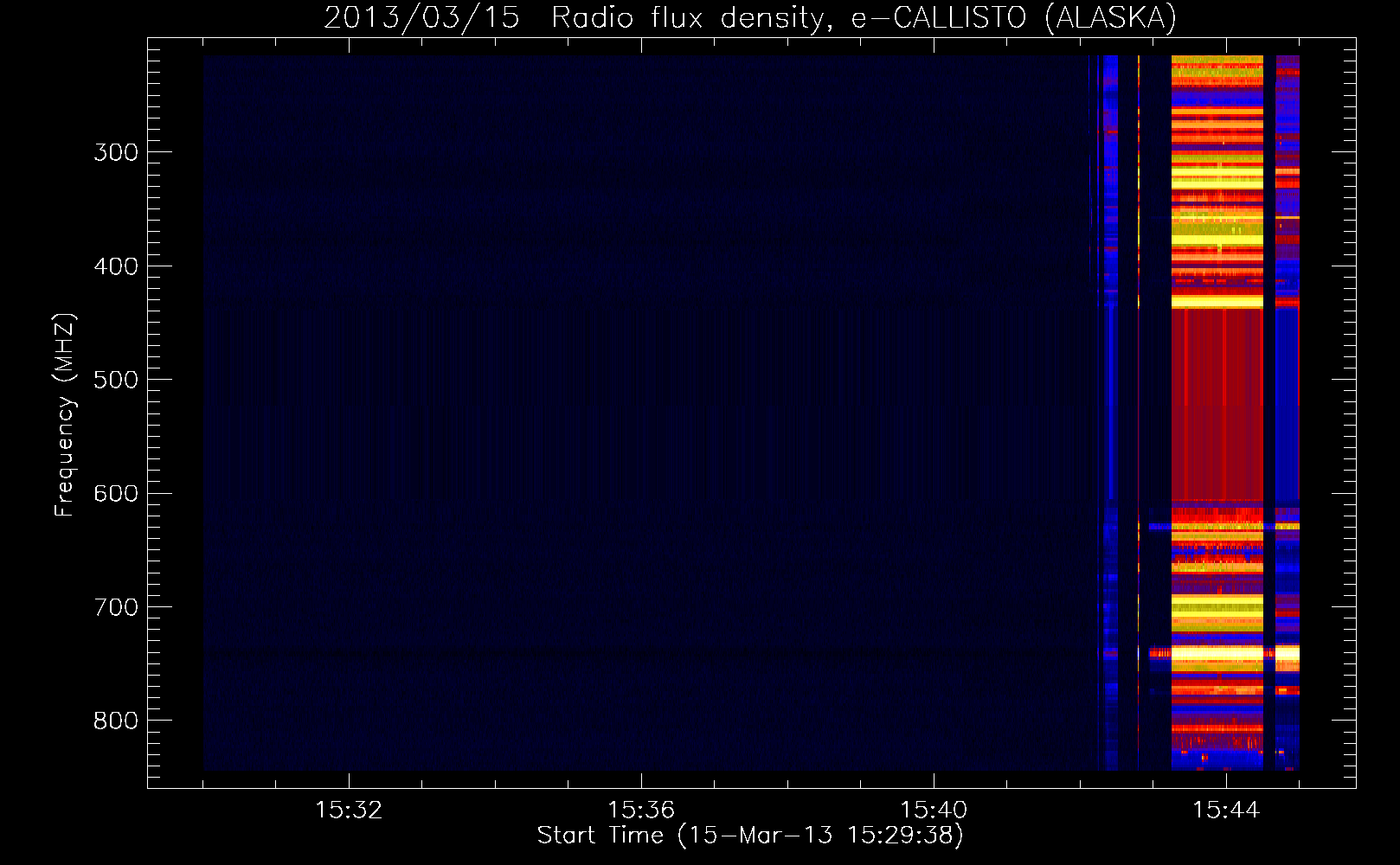Click the 15:44 time tick label
Image resolution: width=1400 pixels, height=865 pixels.
pyautogui.click(x=1226, y=811)
